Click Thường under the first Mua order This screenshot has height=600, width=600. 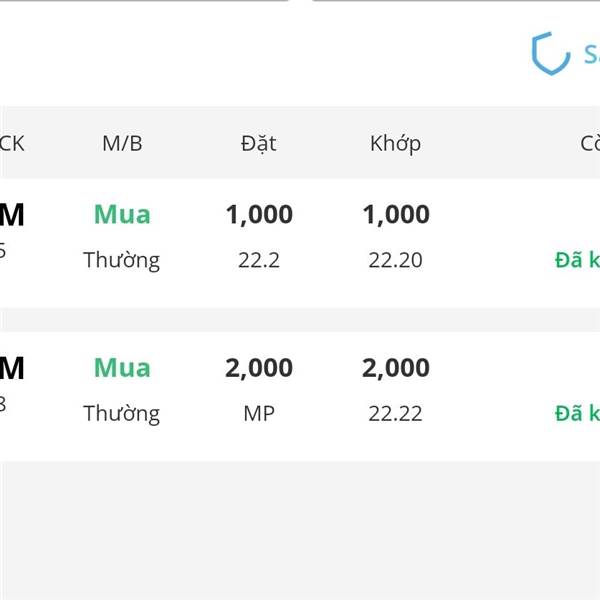[x=122, y=261]
